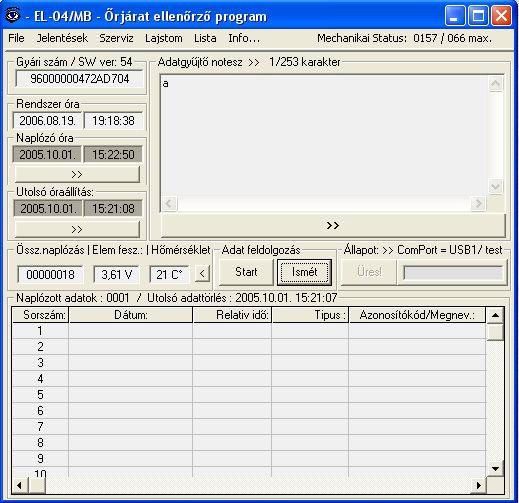Click the Mechanikai Status text
The width and height of the screenshot is (519, 503).
click(x=404, y=38)
